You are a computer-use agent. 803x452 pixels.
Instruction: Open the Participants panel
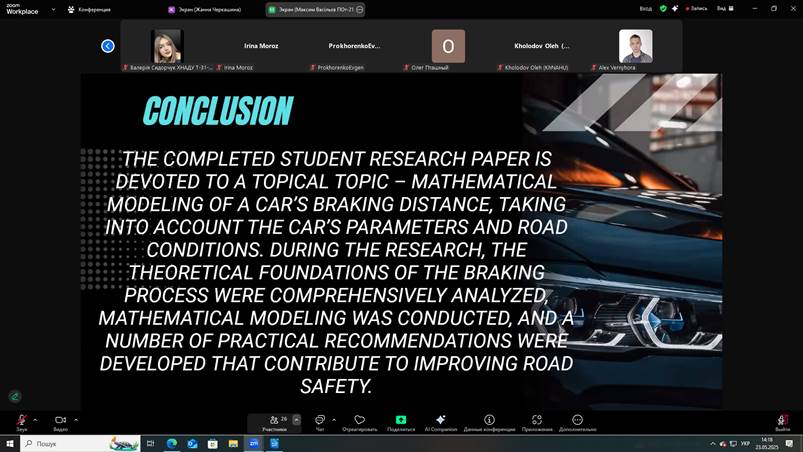[x=274, y=421]
